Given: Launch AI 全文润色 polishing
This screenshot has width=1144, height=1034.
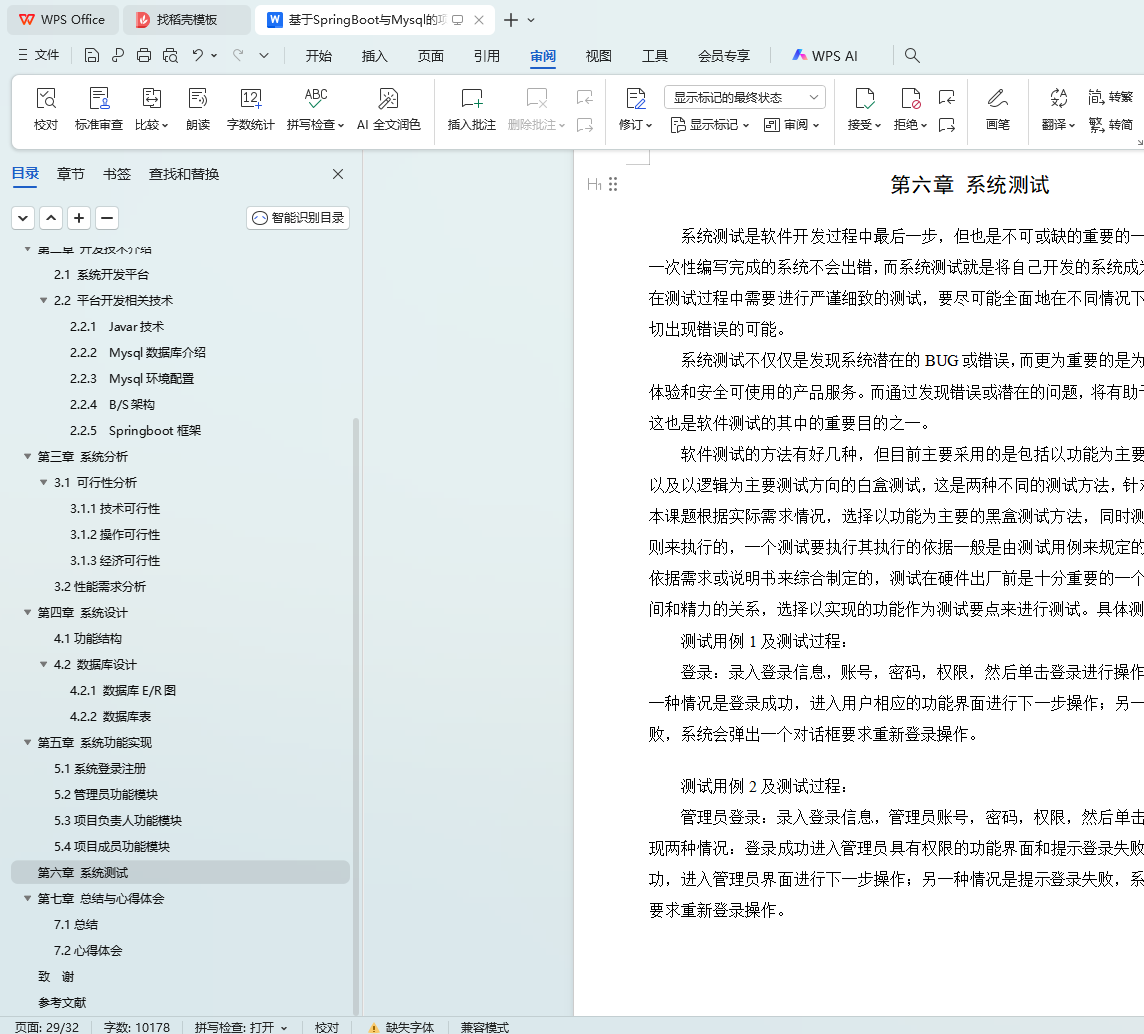Looking at the screenshot, I should pyautogui.click(x=389, y=109).
